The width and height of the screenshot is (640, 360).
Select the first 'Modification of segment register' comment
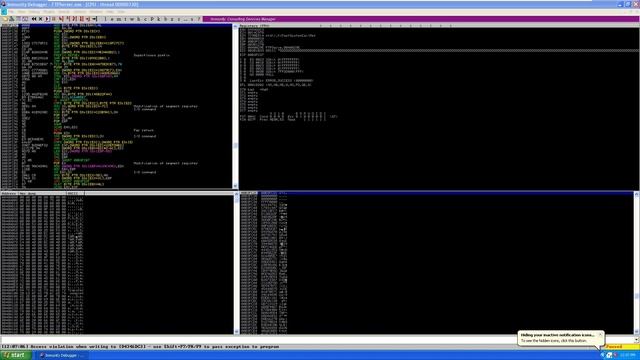pyautogui.click(x=166, y=106)
